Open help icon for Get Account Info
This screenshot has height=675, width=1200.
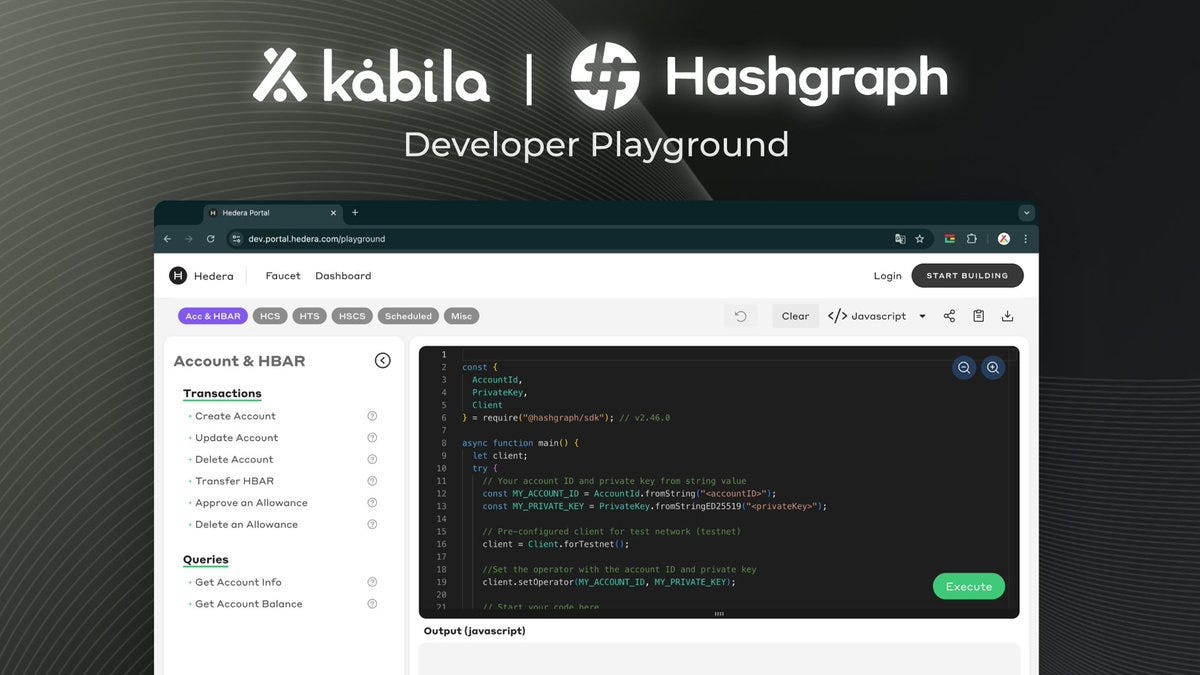pos(372,582)
